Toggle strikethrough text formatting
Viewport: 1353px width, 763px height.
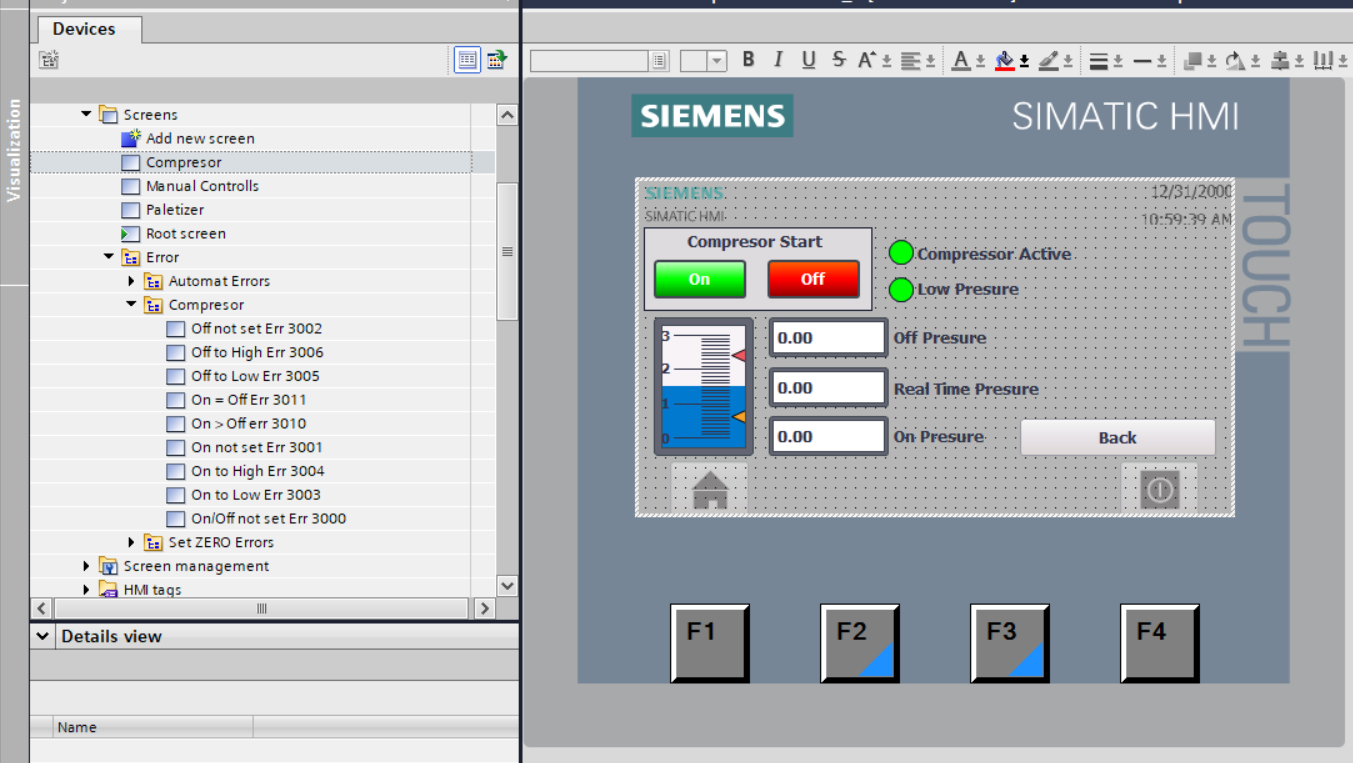pos(838,60)
